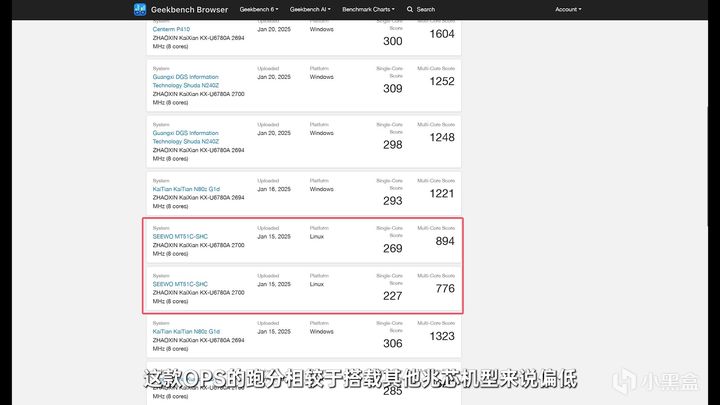
Task: Select multi-core score 776
Action: (x=445, y=288)
